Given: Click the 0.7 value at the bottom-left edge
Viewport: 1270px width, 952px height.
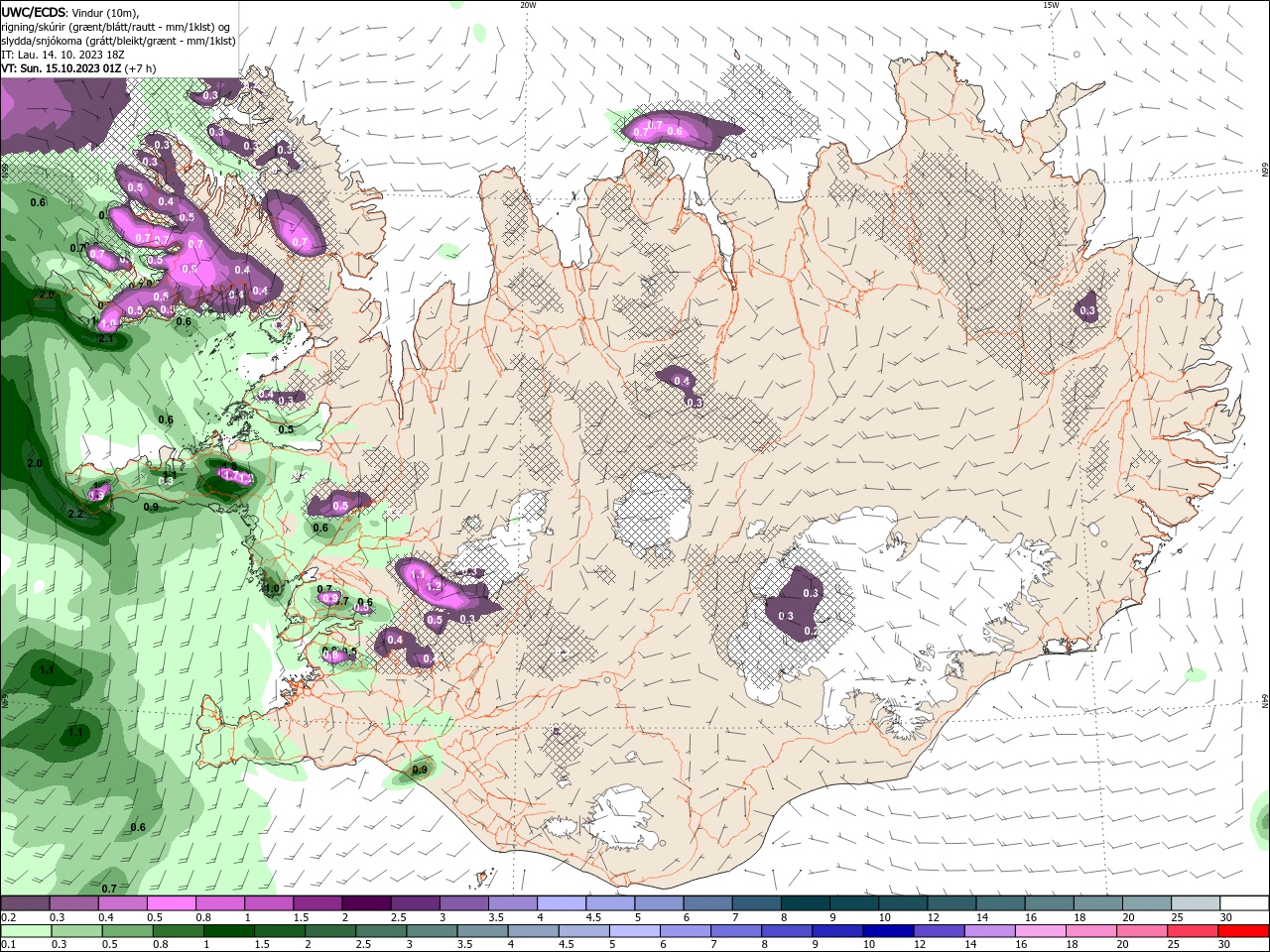Looking at the screenshot, I should (x=109, y=889).
